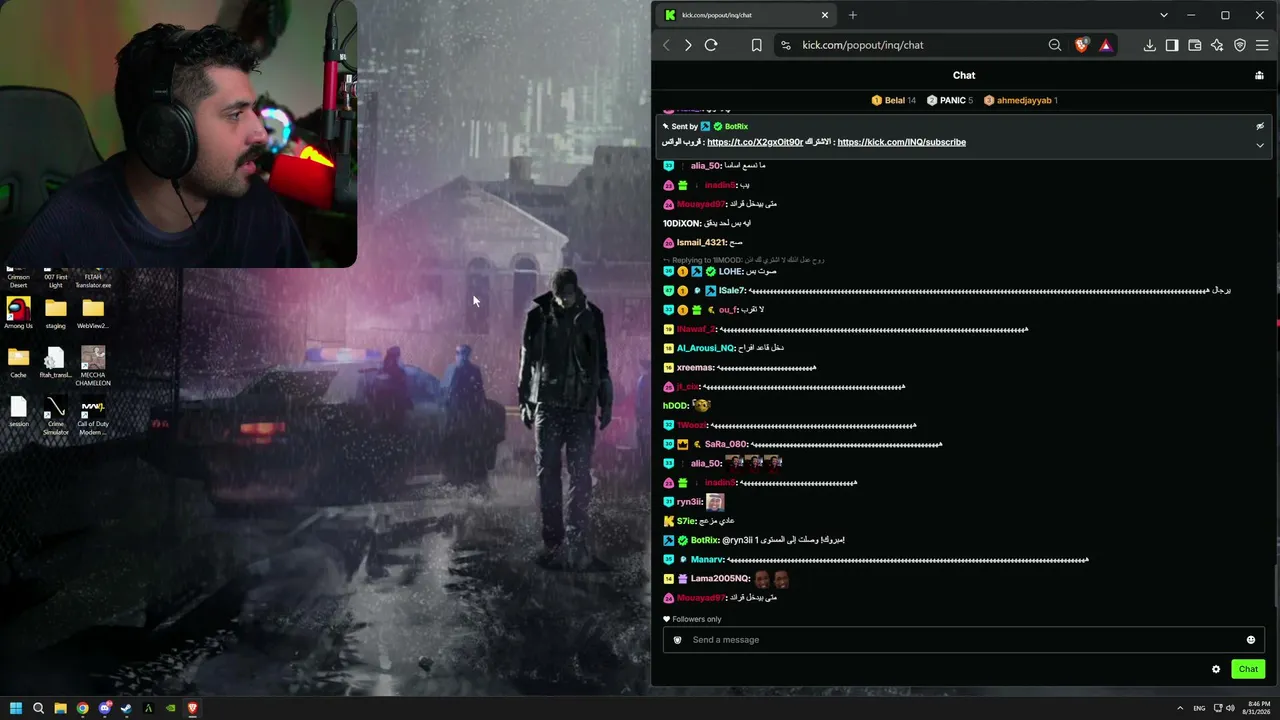The height and width of the screenshot is (720, 1280).
Task: Open Google Chrome from taskbar
Action: 82,708
